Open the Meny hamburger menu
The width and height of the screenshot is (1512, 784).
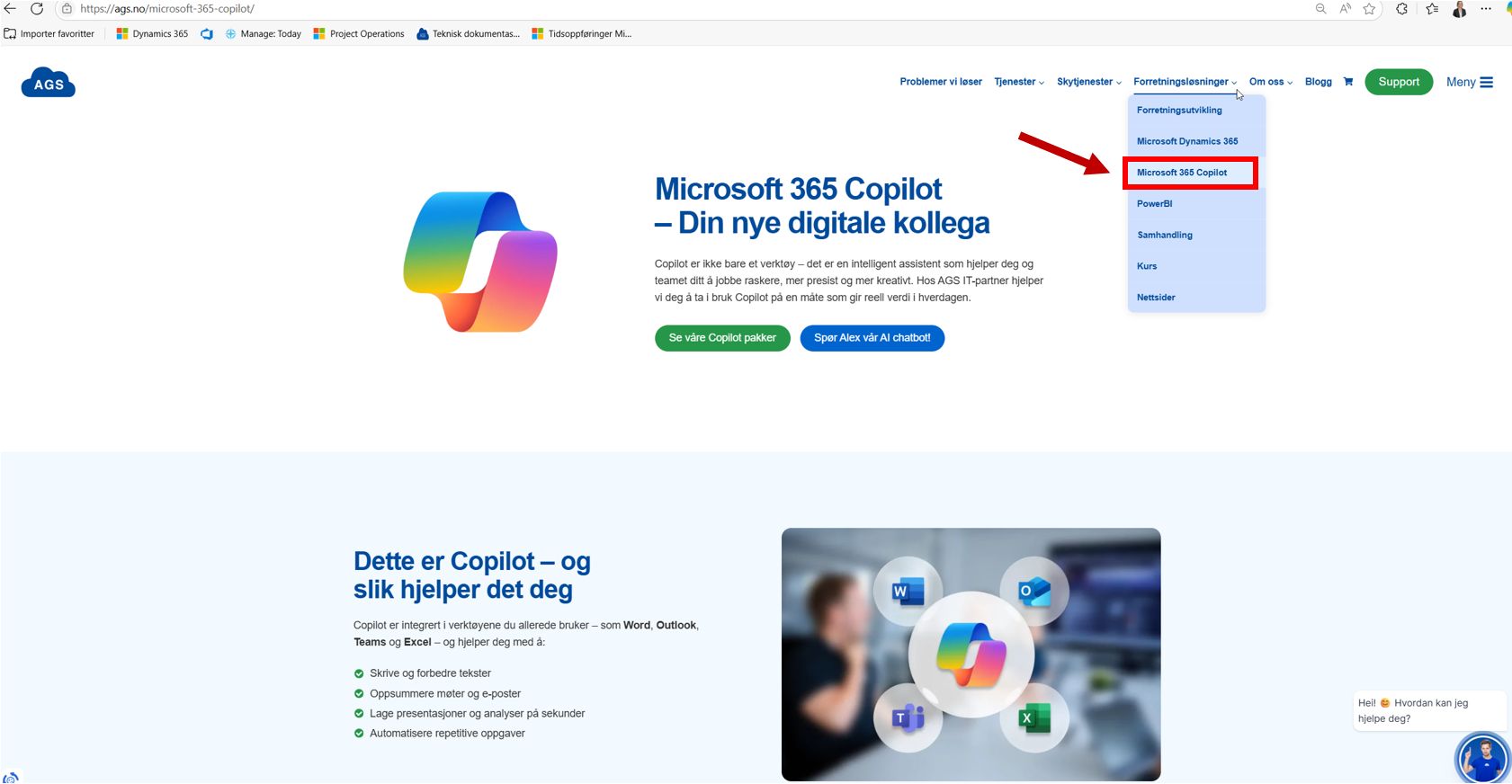[x=1470, y=82]
